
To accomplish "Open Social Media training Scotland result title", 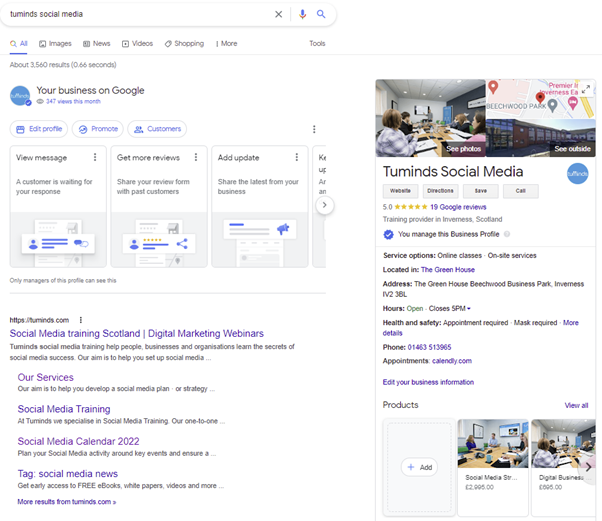I will [x=137, y=333].
